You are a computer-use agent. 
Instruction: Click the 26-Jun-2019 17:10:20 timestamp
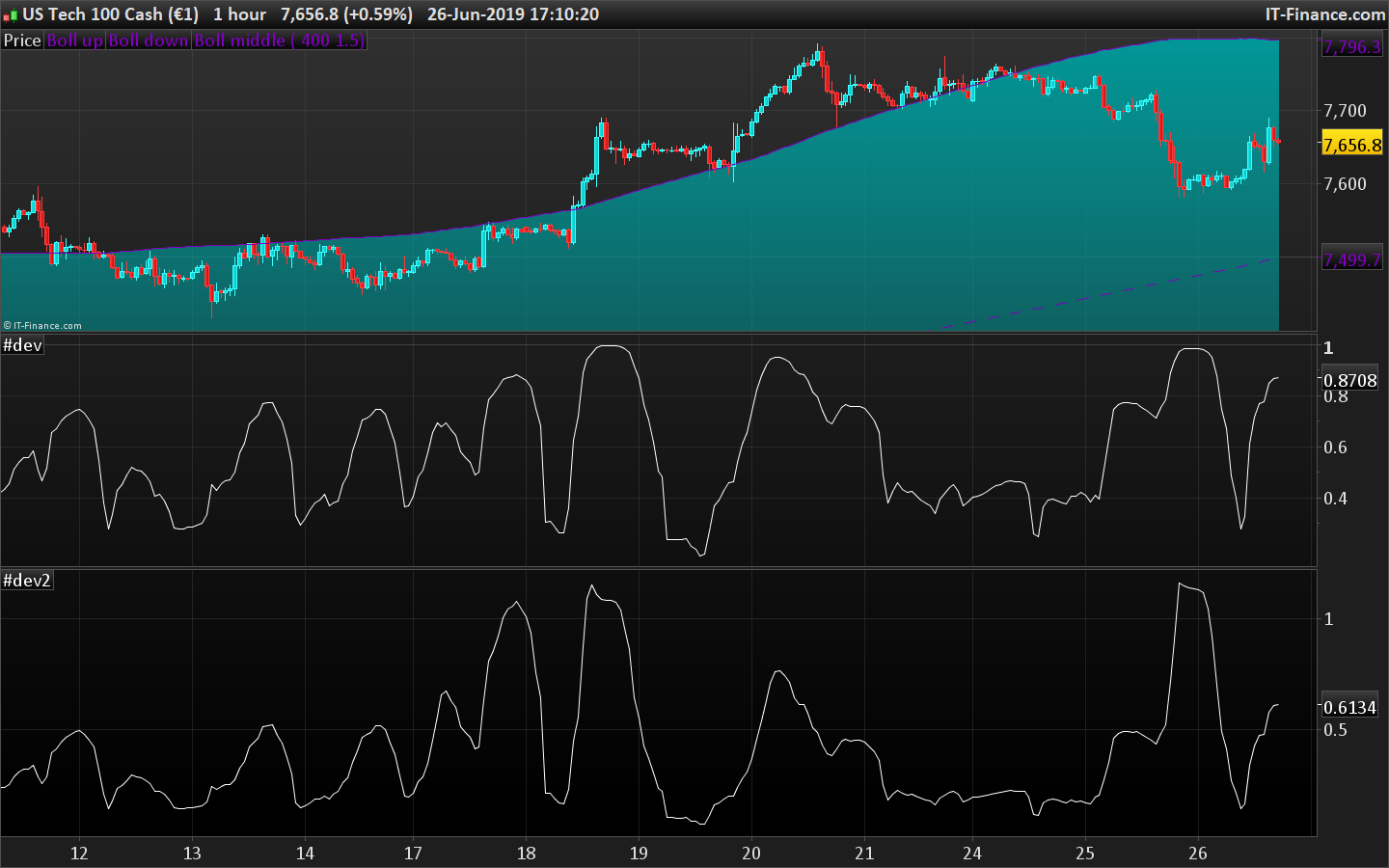pyautogui.click(x=512, y=14)
